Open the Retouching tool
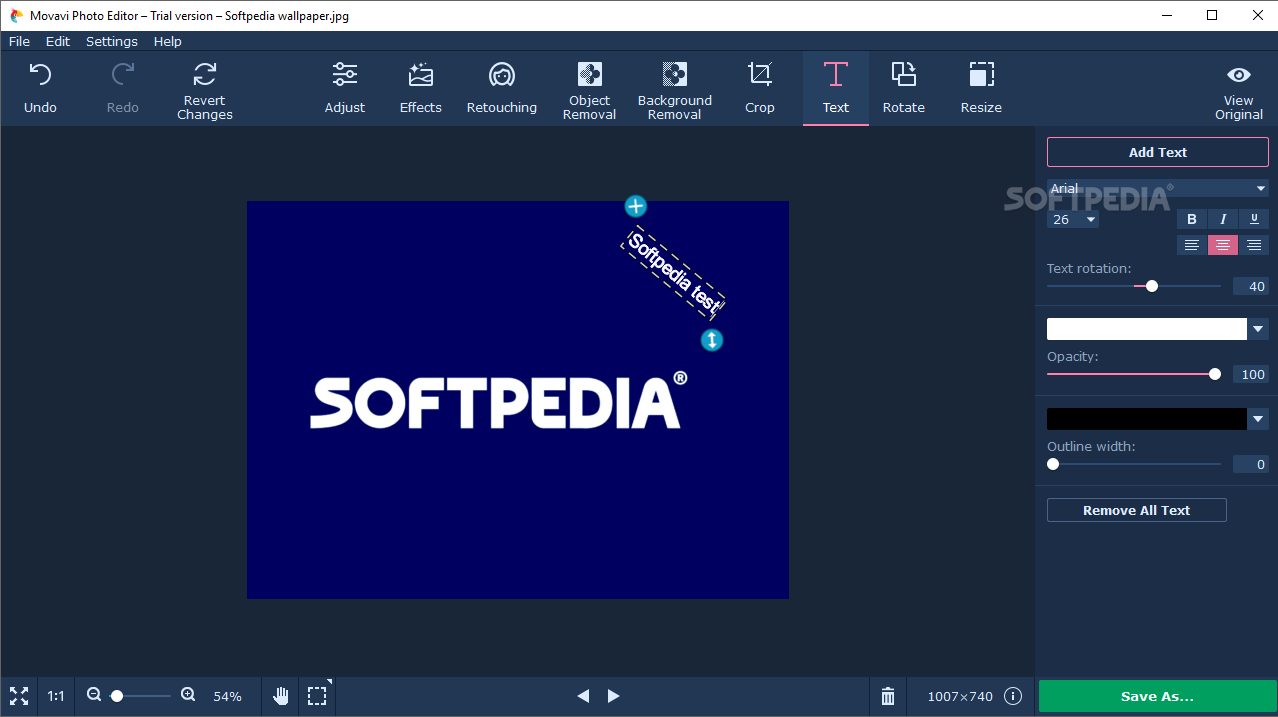 (x=502, y=88)
